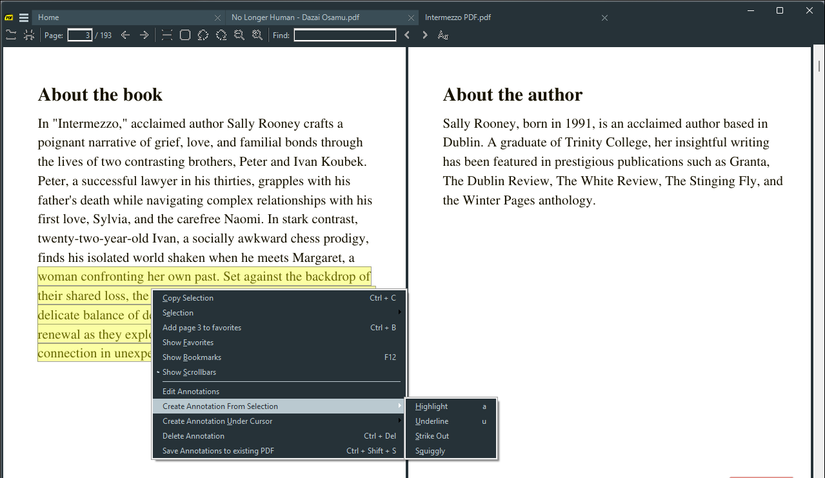Screen dimensions: 825x478
Task: Choose Add page 3 to favorites
Action: pos(279,327)
